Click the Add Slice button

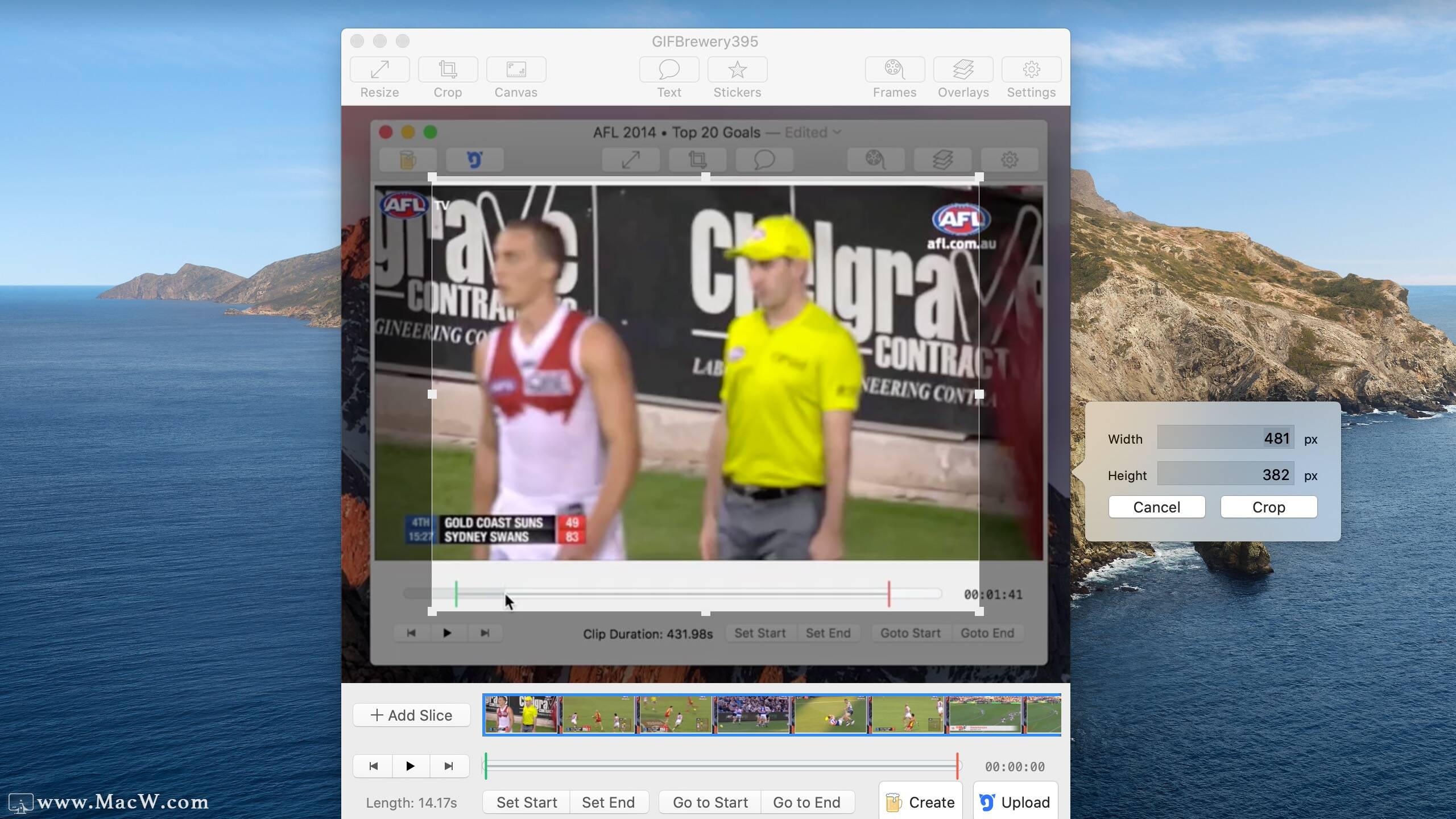412,715
